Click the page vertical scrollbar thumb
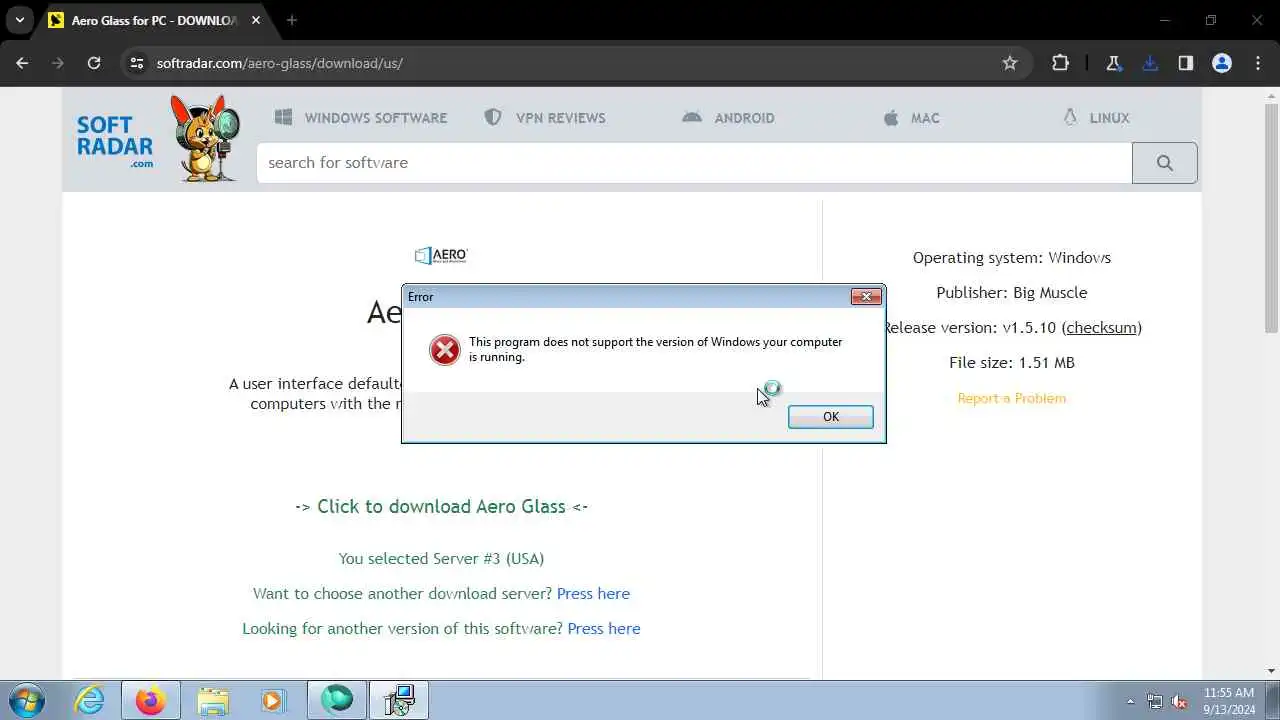Viewport: 1280px width, 720px height. click(1271, 218)
